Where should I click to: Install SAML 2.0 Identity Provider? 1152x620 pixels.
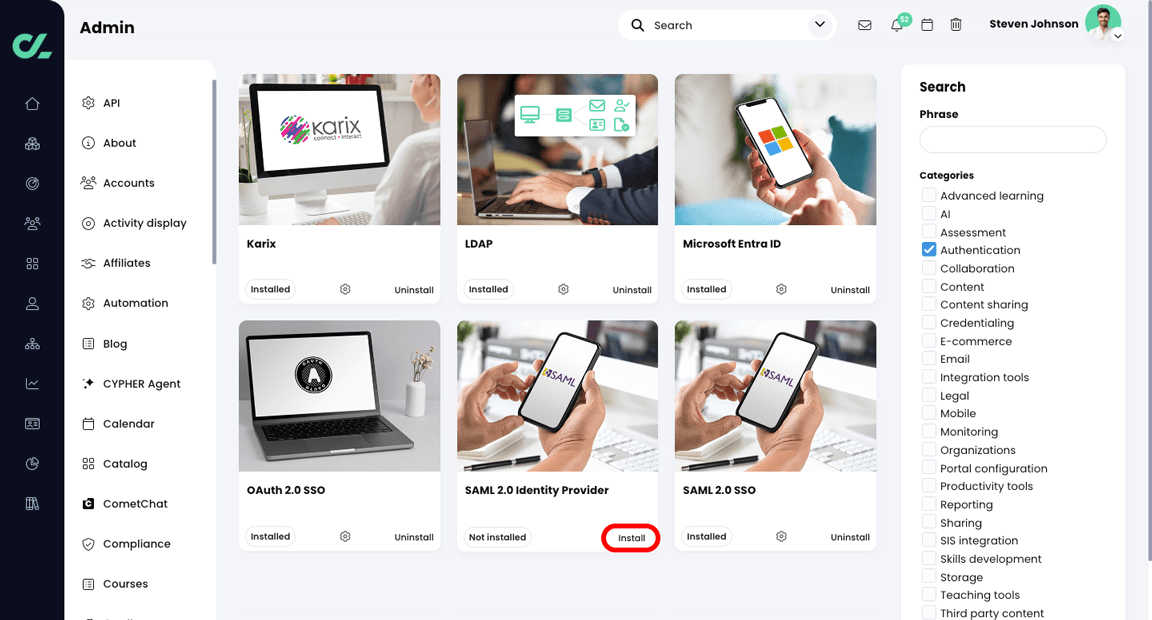(x=631, y=538)
